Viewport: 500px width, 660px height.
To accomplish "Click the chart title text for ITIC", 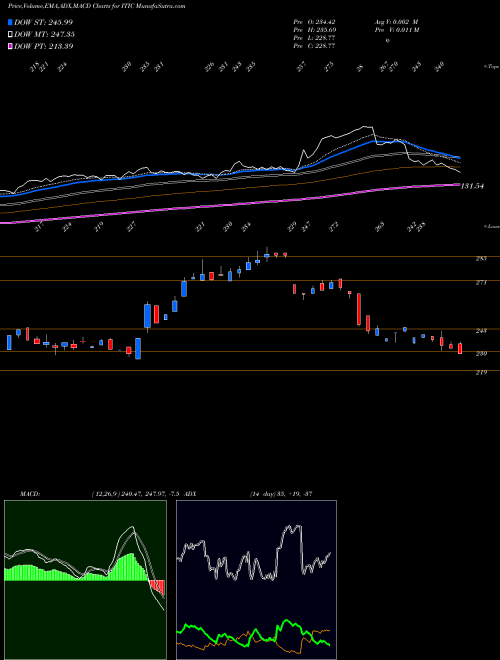I will (x=96, y=6).
